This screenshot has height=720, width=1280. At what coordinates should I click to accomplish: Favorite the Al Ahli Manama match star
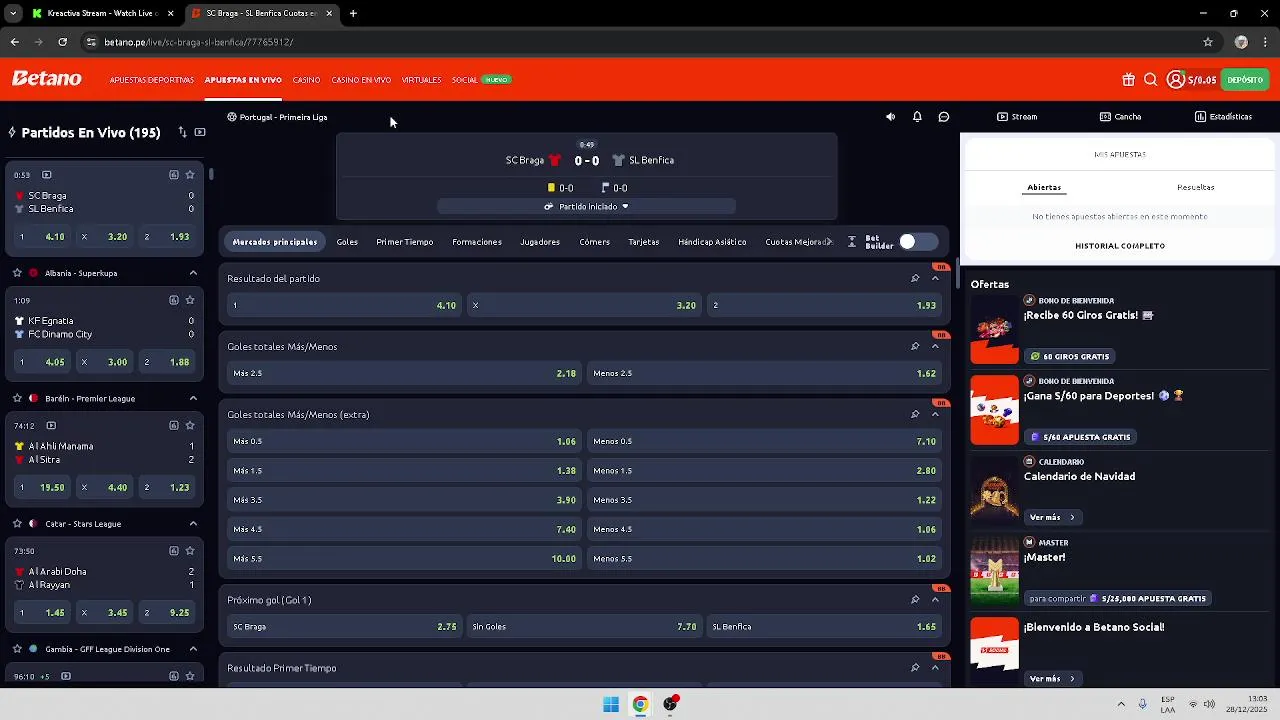(190, 425)
